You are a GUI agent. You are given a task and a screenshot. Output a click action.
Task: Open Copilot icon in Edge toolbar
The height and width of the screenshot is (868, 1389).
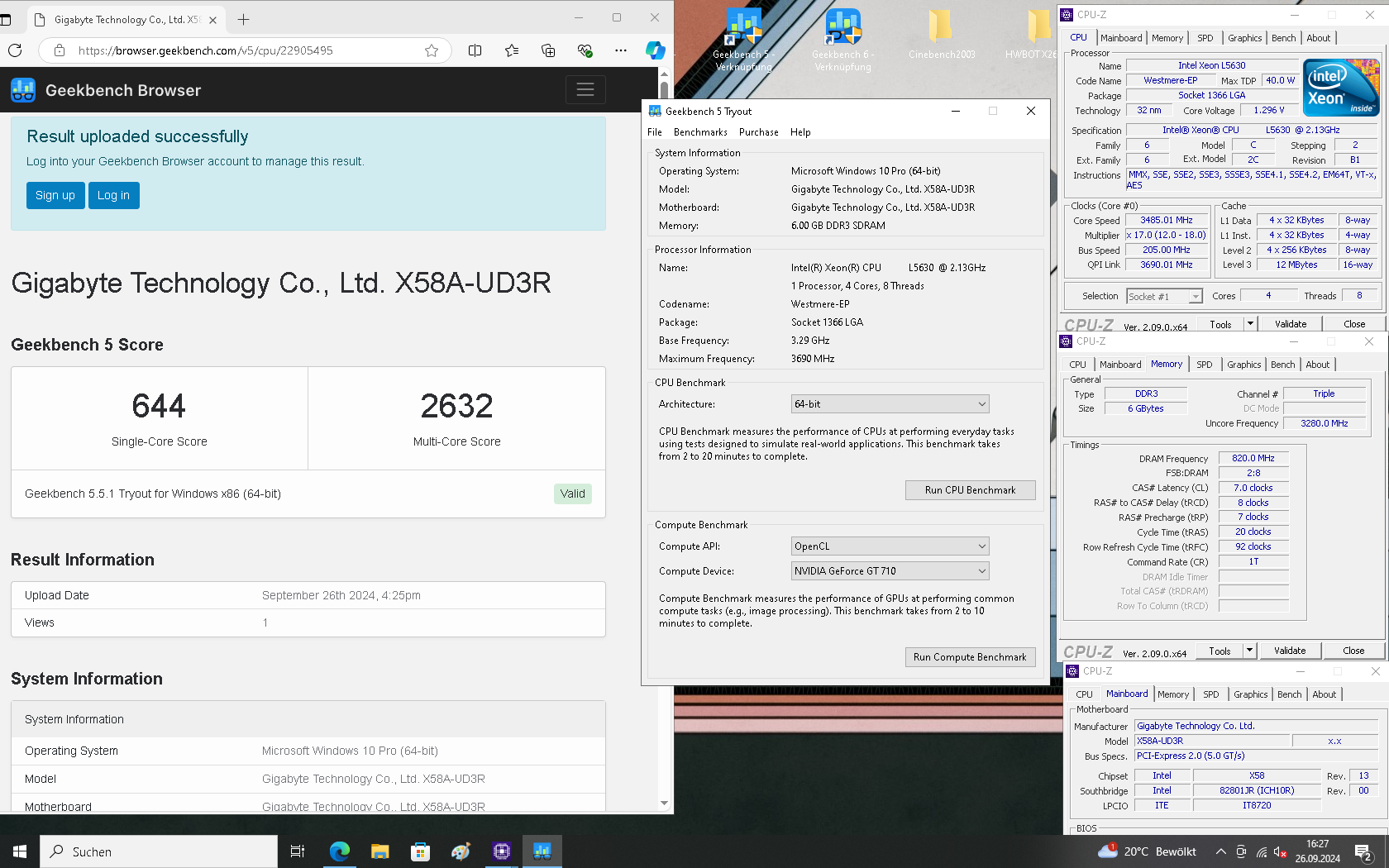(x=656, y=50)
